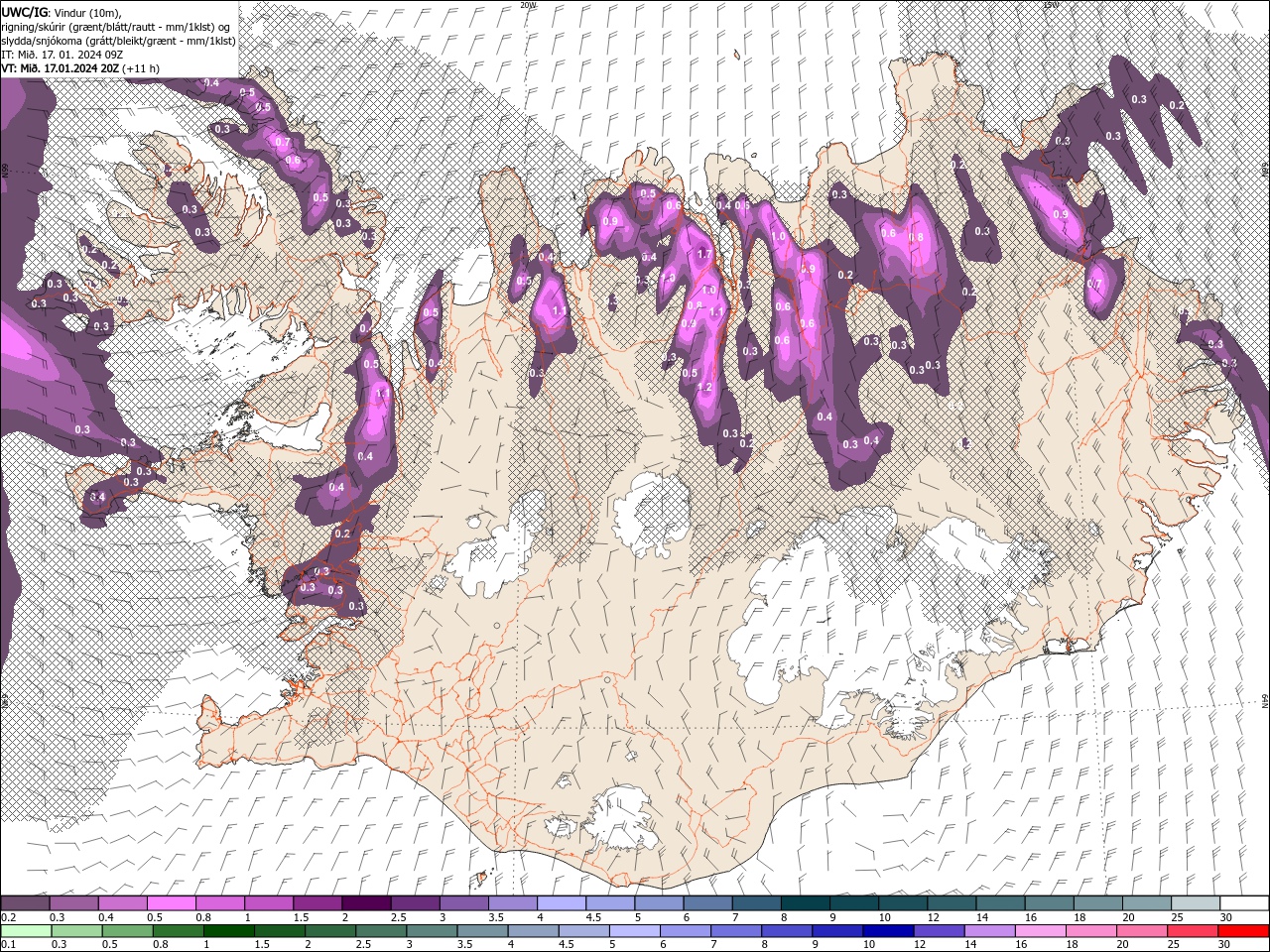Select the bright red lower-legend swatch labeled 30
This screenshot has width=1270, height=952.
1243,931
